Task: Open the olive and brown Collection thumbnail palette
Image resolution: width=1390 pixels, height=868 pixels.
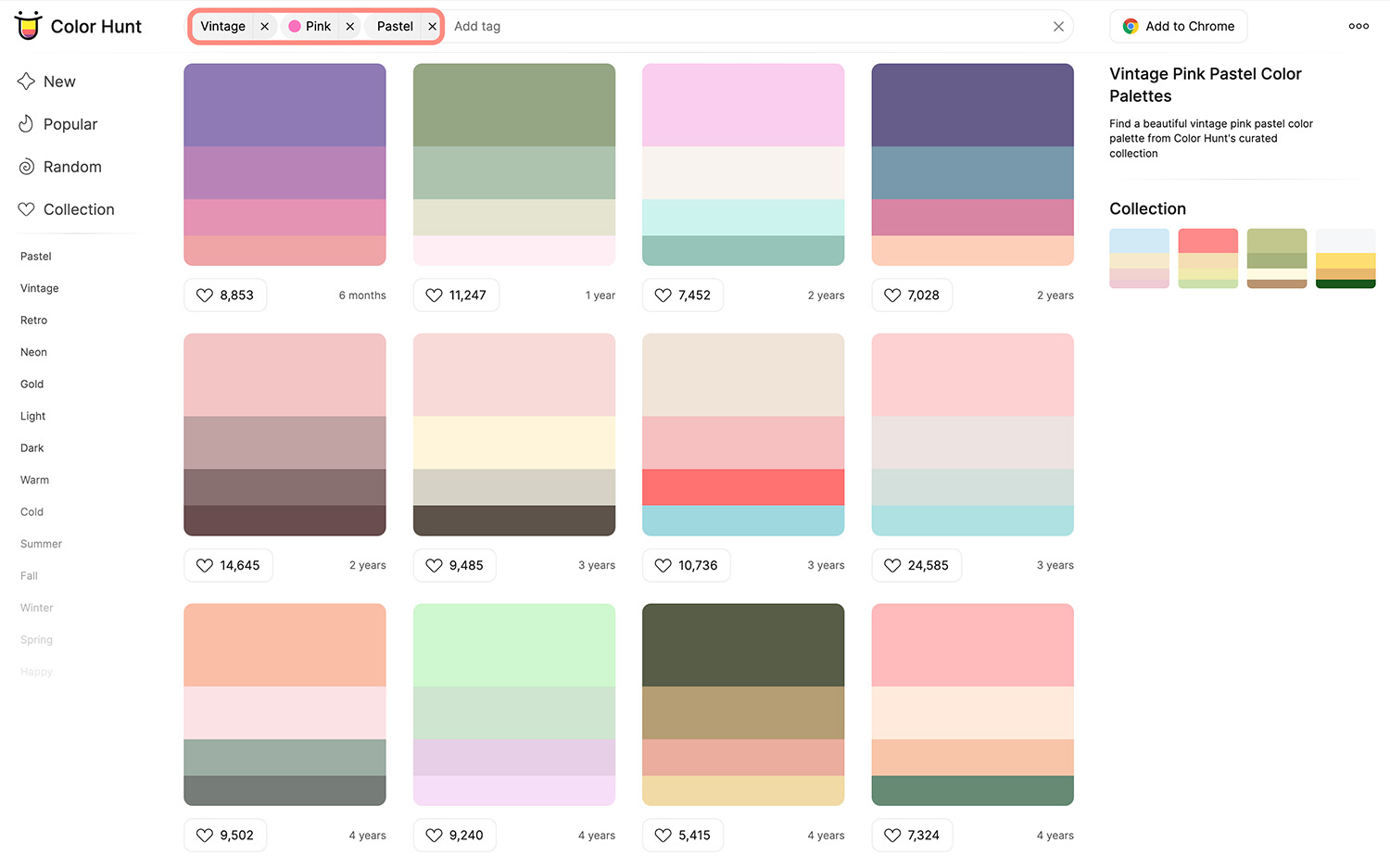Action: coord(1277,258)
